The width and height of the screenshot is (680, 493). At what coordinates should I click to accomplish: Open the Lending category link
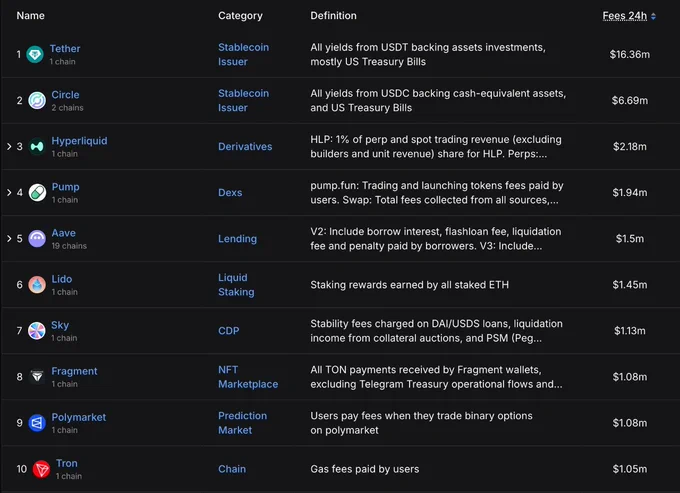pyautogui.click(x=238, y=238)
